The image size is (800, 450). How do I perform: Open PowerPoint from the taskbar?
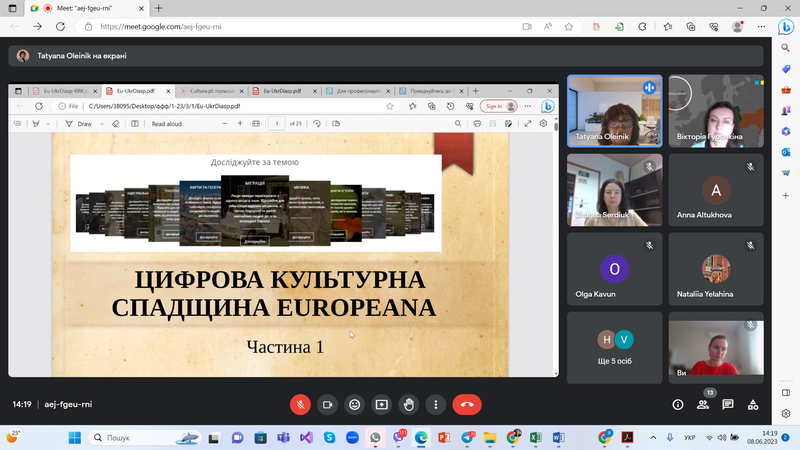[x=444, y=438]
